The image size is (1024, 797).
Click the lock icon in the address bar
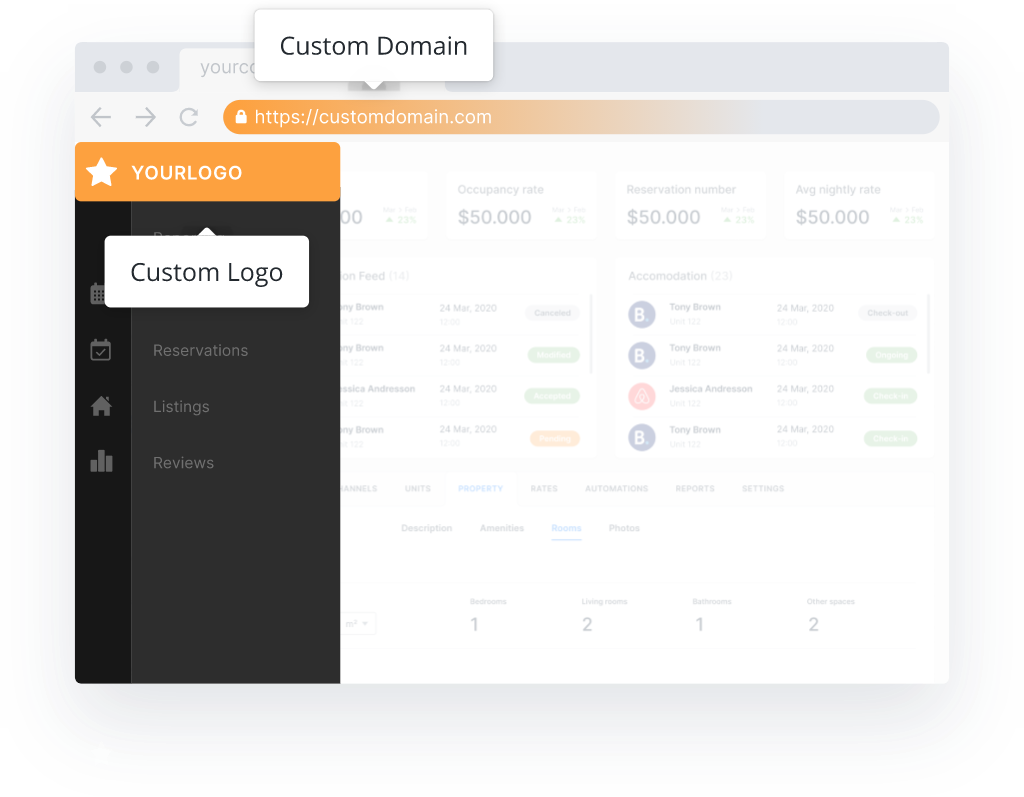(x=241, y=116)
